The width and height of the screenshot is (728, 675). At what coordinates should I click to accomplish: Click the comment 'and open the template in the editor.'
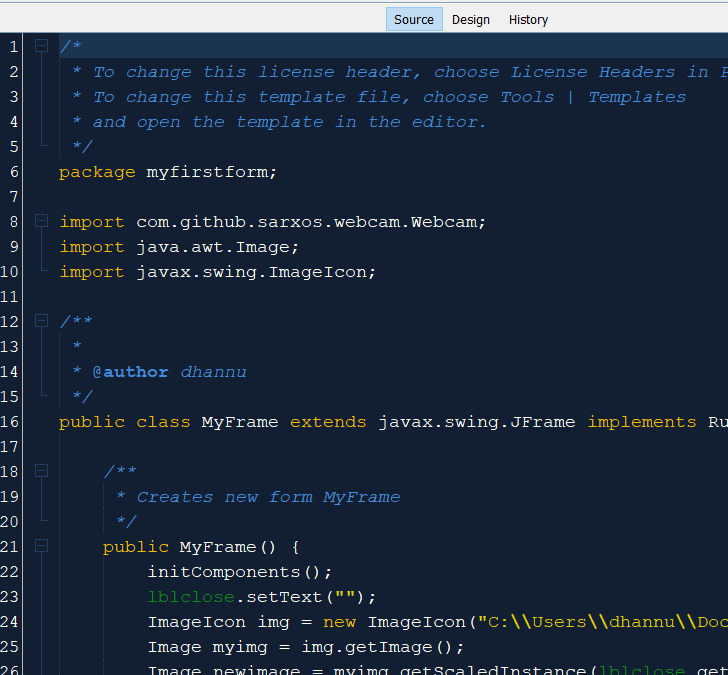(289, 122)
